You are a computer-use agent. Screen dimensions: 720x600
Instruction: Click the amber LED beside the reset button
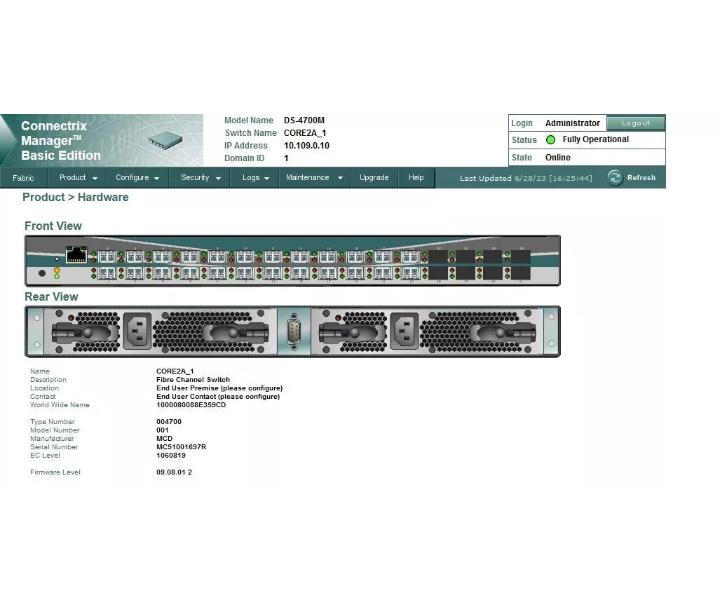coord(57,270)
